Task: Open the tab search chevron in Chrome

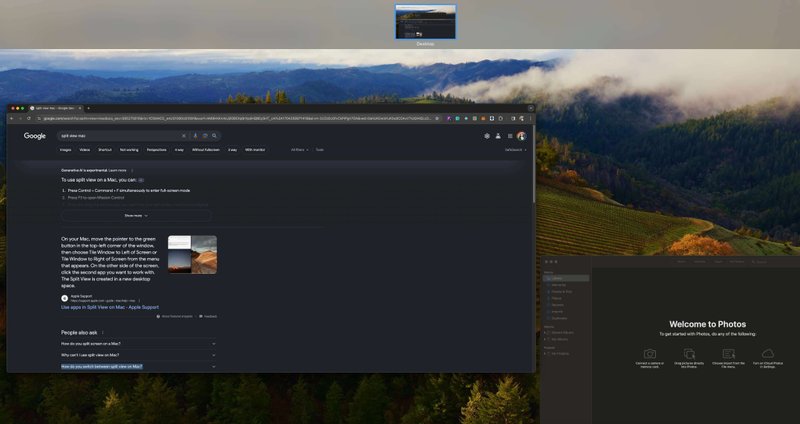Action: click(531, 108)
